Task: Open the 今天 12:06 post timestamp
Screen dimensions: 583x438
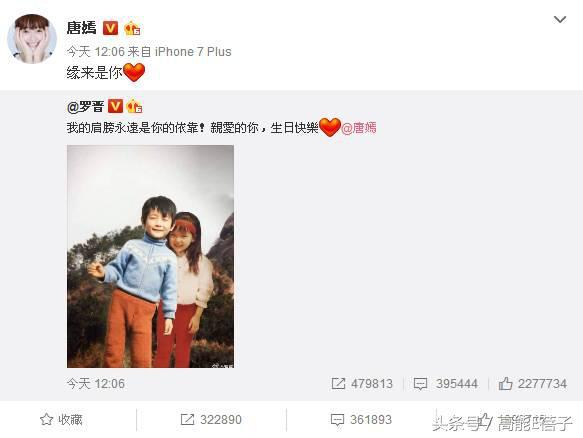Action: (96, 52)
